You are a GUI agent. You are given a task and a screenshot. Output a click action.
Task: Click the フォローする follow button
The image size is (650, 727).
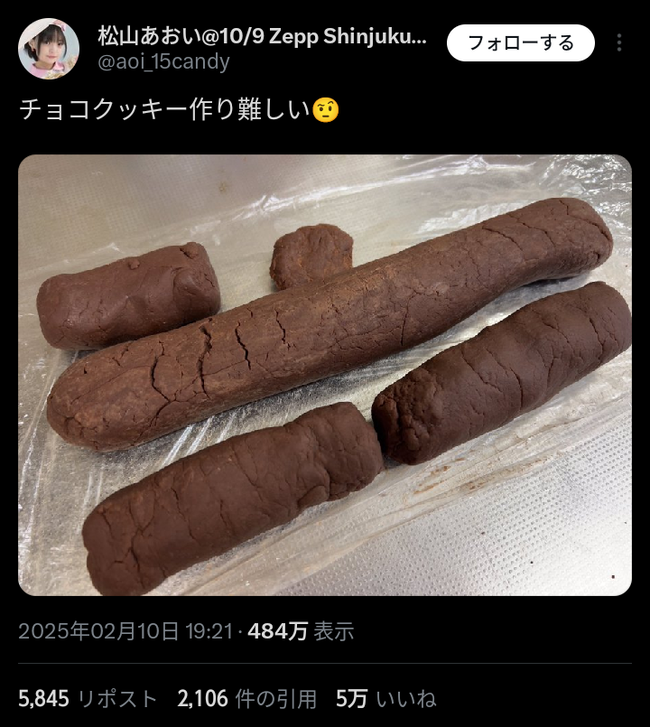pyautogui.click(x=521, y=43)
